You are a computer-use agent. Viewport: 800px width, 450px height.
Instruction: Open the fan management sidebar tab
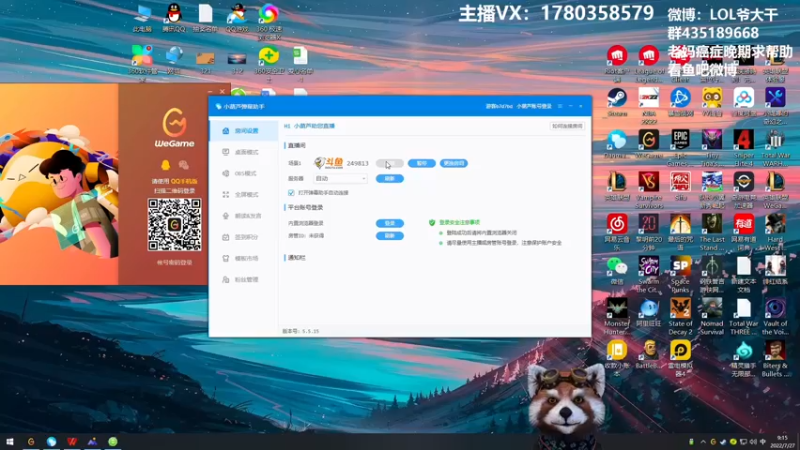244,280
